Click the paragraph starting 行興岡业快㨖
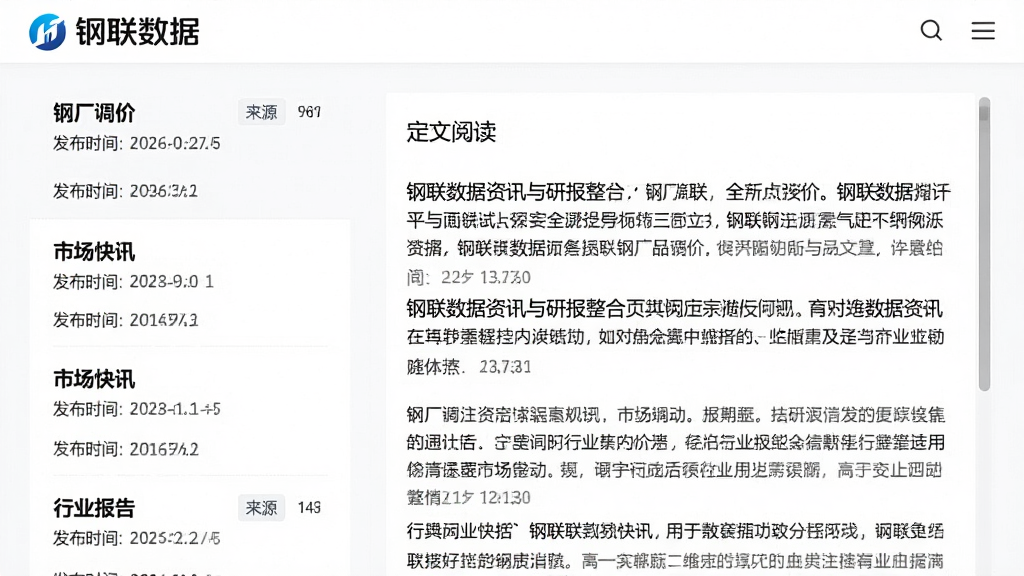Viewport: 1024px width, 576px height. 675,546
